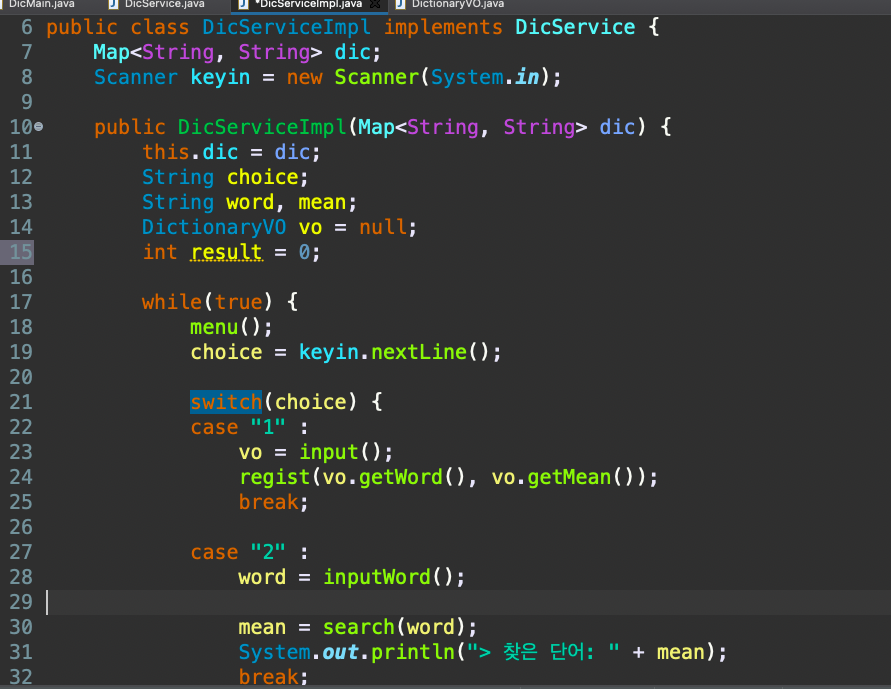This screenshot has width=891, height=689.
Task: Click the input() call on line 23
Action: click(340, 452)
